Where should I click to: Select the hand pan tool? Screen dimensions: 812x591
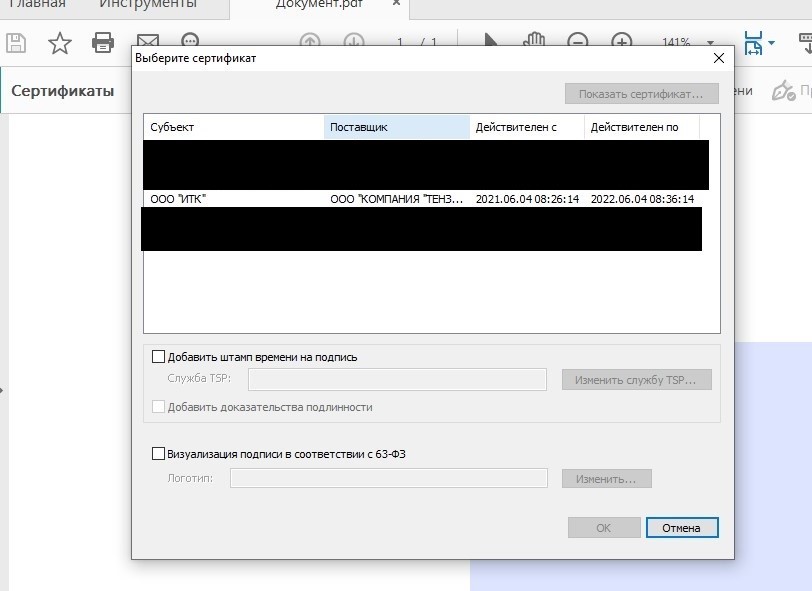[x=534, y=42]
